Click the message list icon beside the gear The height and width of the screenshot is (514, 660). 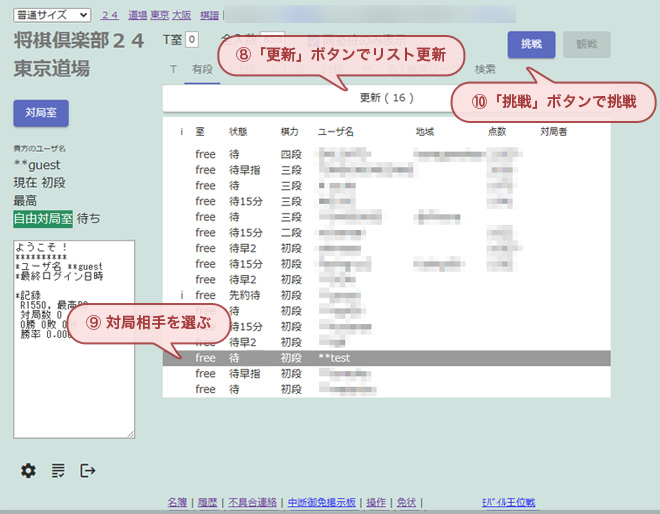(58, 470)
